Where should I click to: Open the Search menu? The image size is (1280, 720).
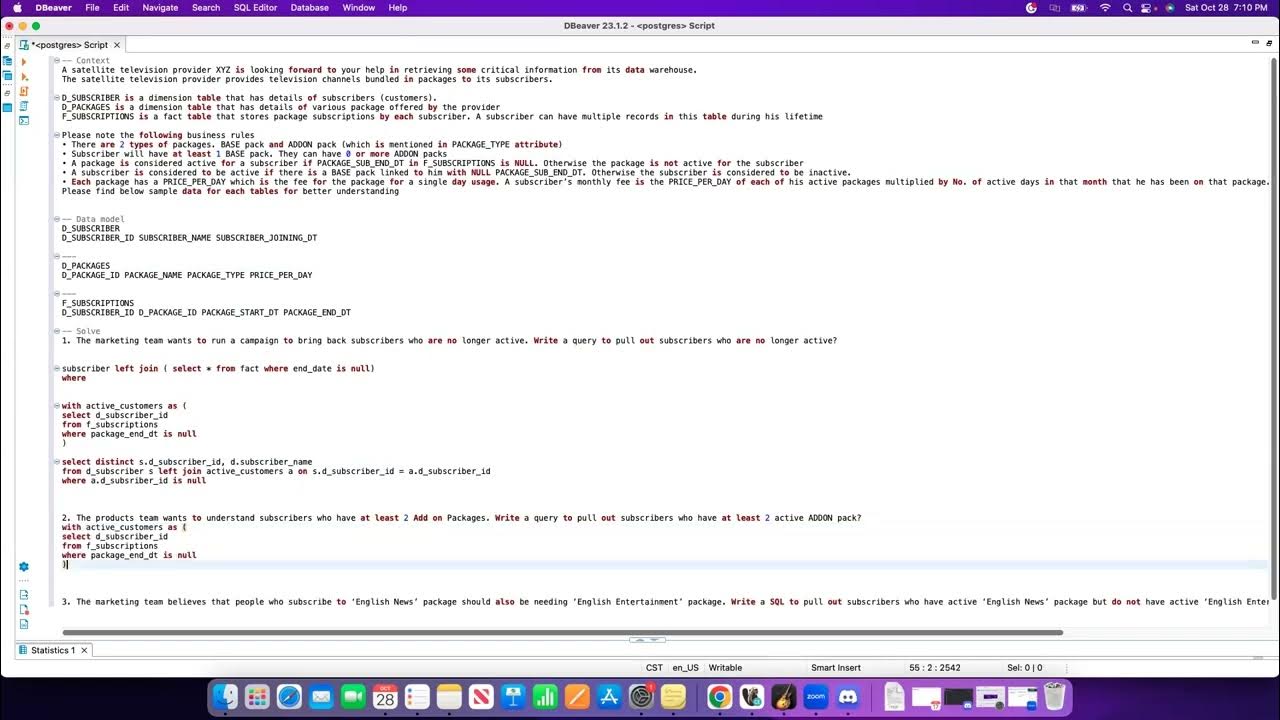click(x=206, y=7)
